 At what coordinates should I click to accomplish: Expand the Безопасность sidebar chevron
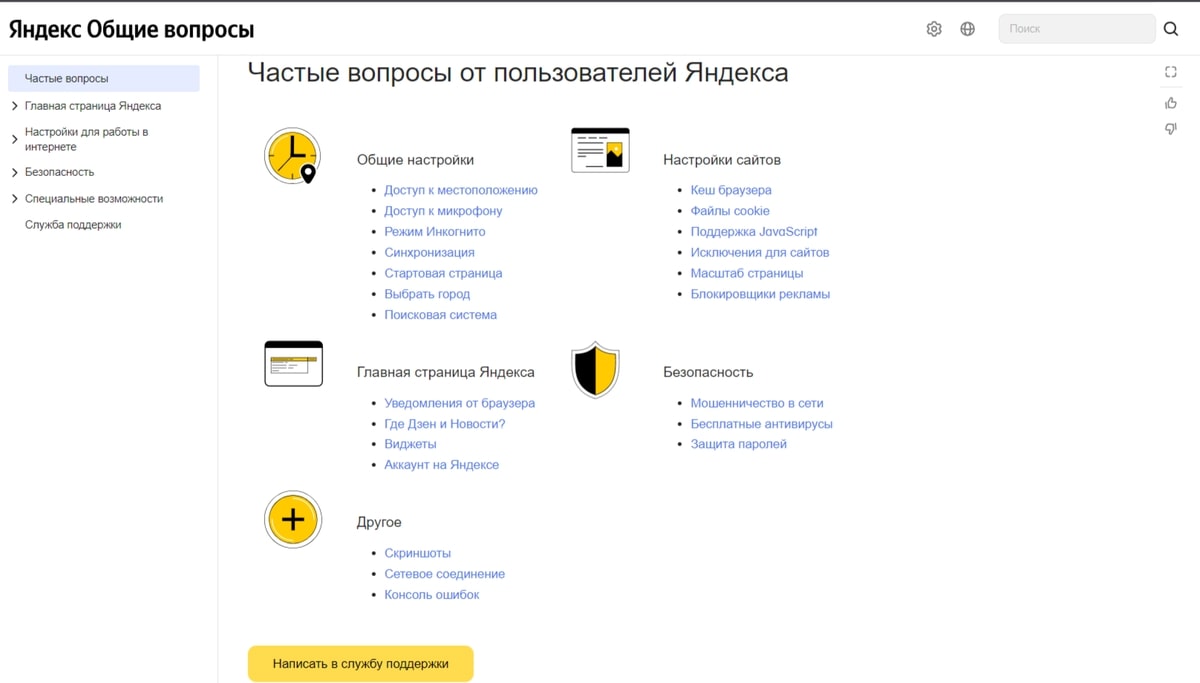(14, 172)
